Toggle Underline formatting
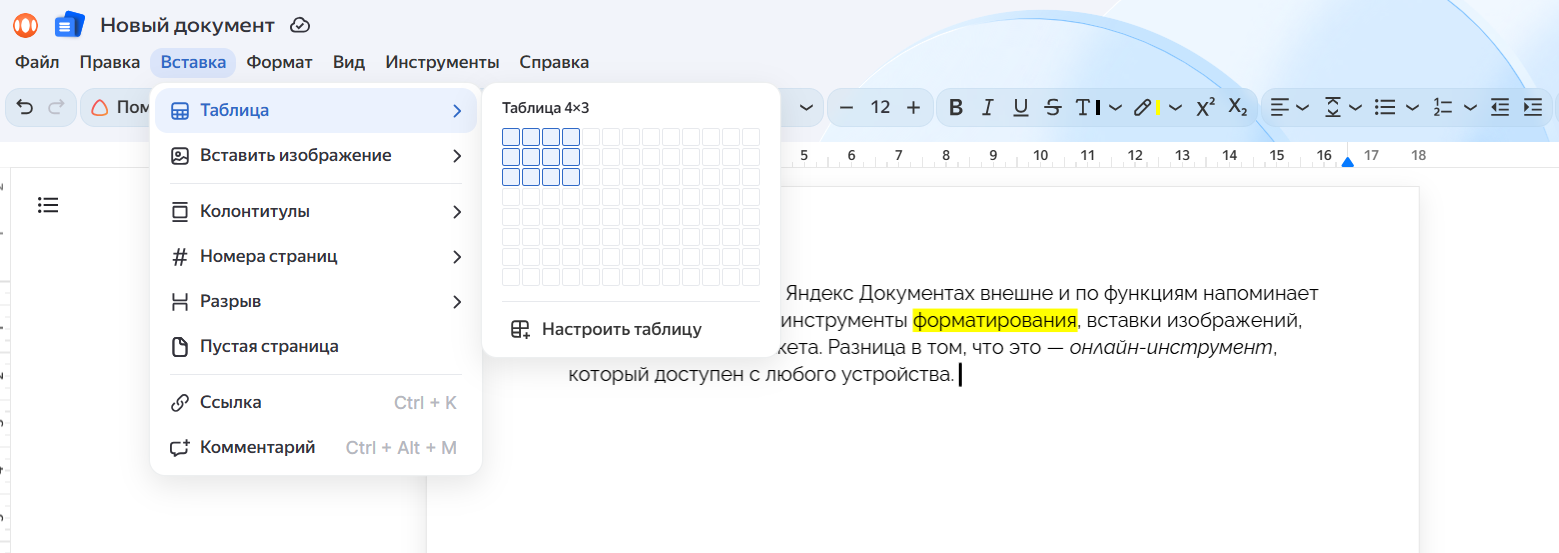Viewport: 1559px width, 553px height. (x=1020, y=108)
